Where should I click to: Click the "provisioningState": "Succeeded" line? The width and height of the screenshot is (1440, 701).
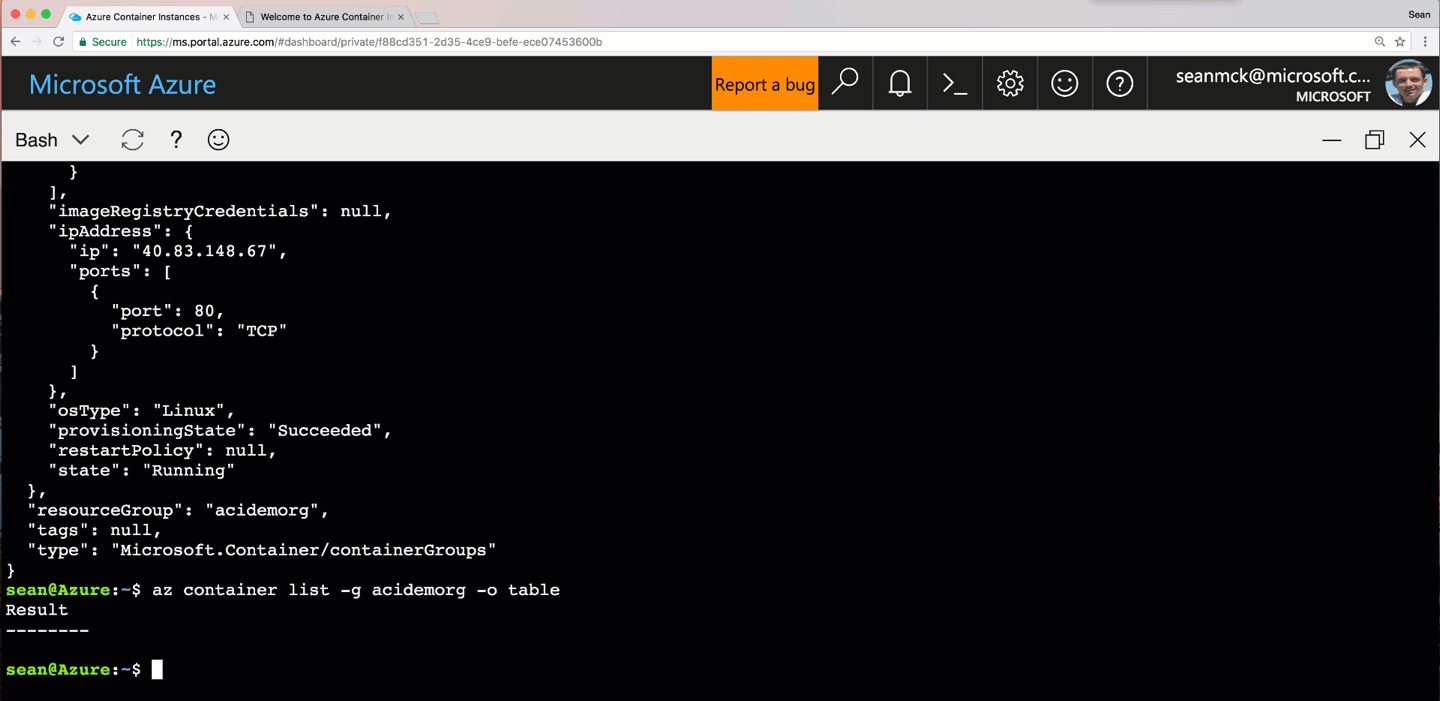pos(220,430)
